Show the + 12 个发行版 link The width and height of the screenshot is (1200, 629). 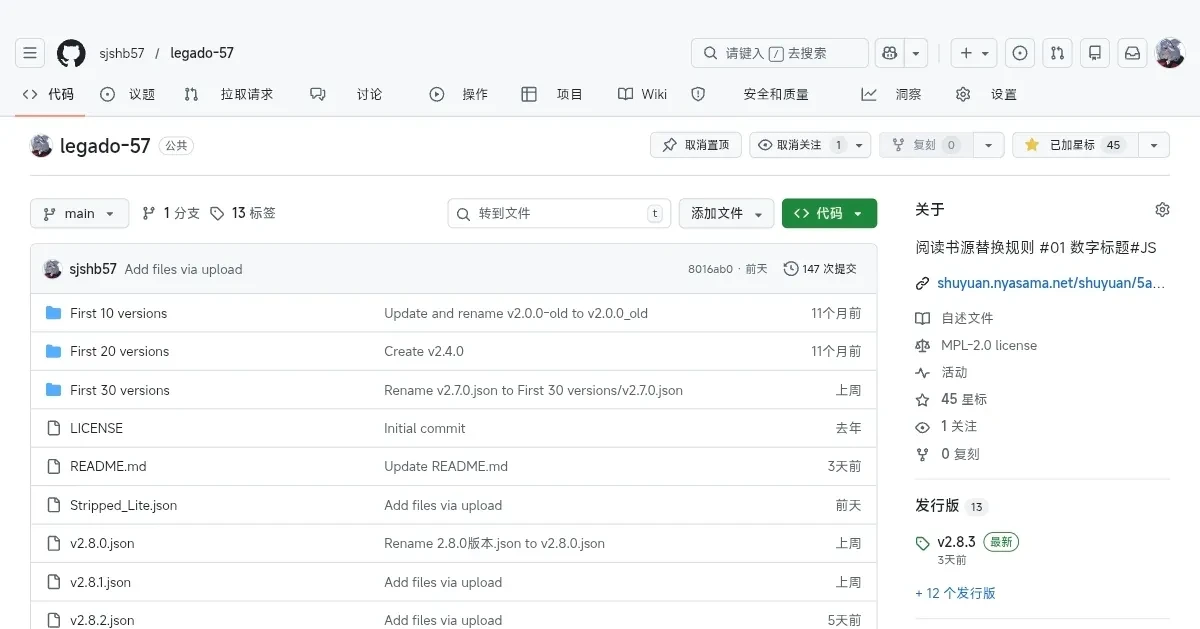[x=956, y=593]
